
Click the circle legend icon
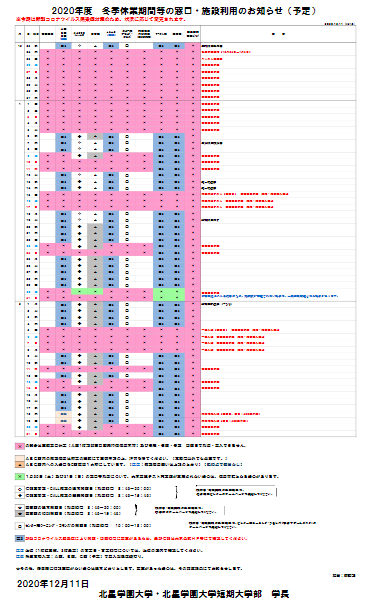pyautogui.click(x=20, y=526)
